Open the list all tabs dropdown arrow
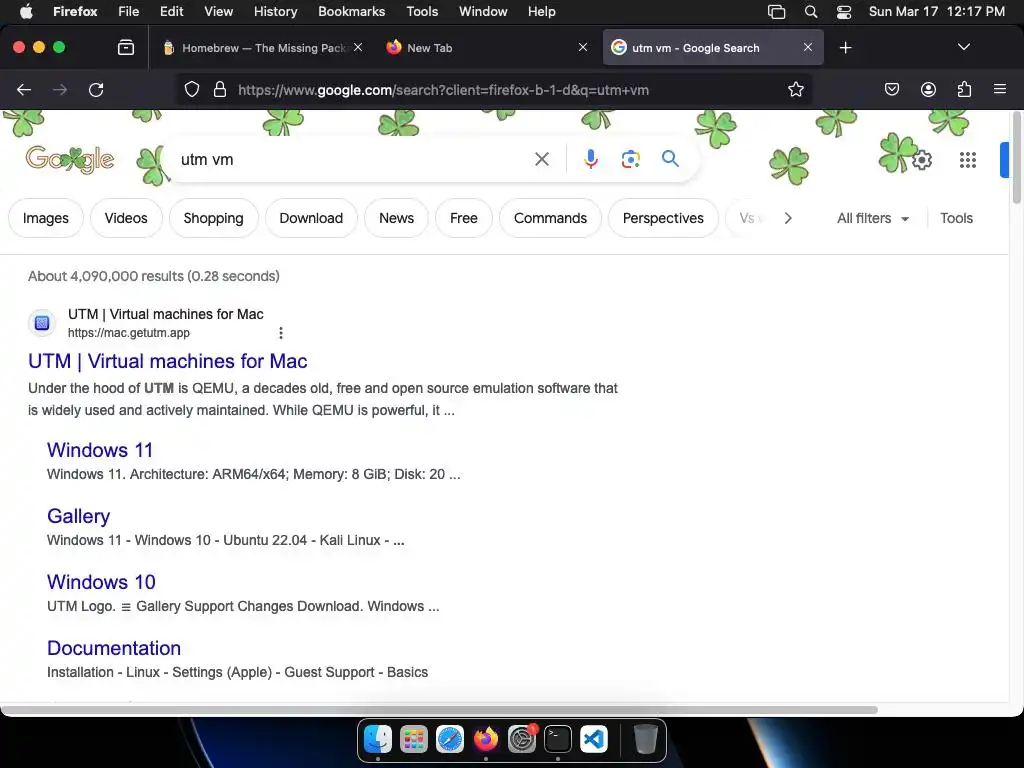Image resolution: width=1024 pixels, height=768 pixels. [963, 47]
